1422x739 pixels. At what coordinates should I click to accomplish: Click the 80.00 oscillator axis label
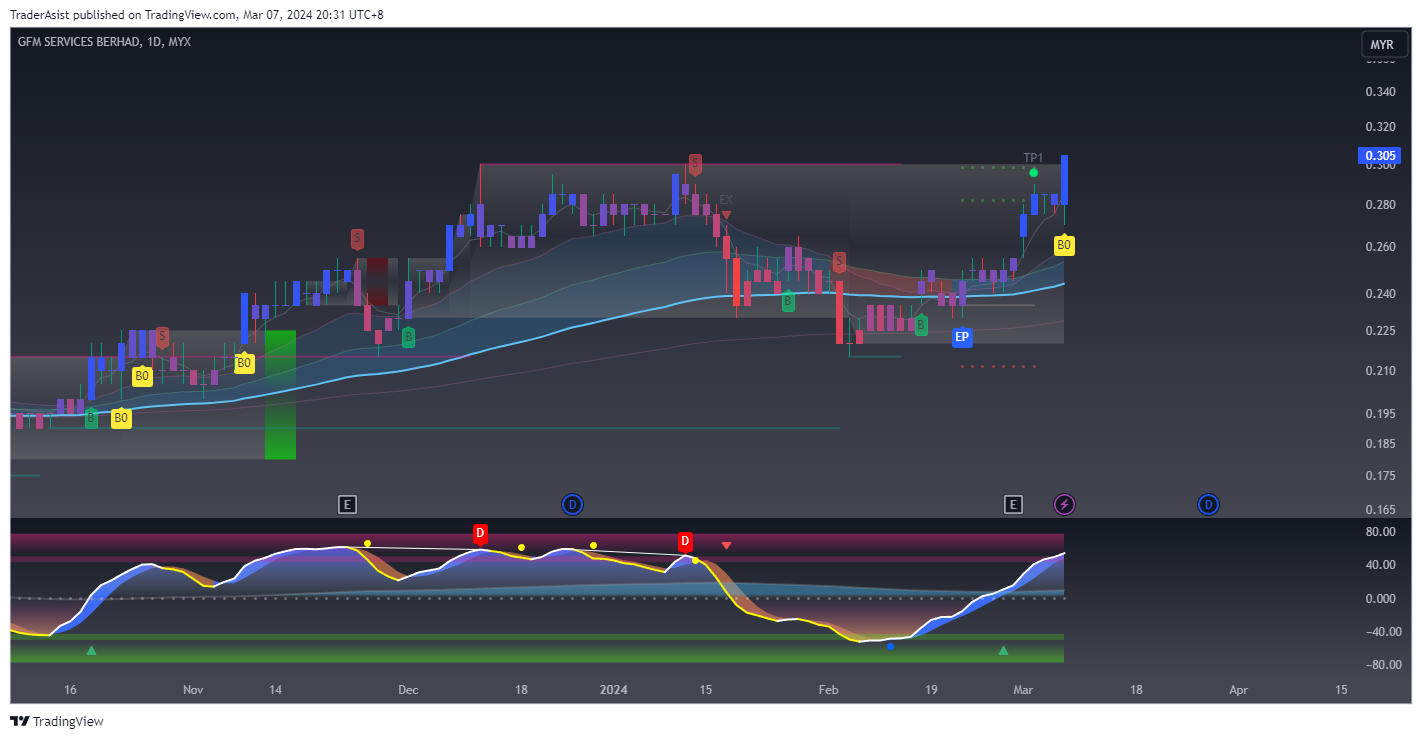(x=1380, y=532)
